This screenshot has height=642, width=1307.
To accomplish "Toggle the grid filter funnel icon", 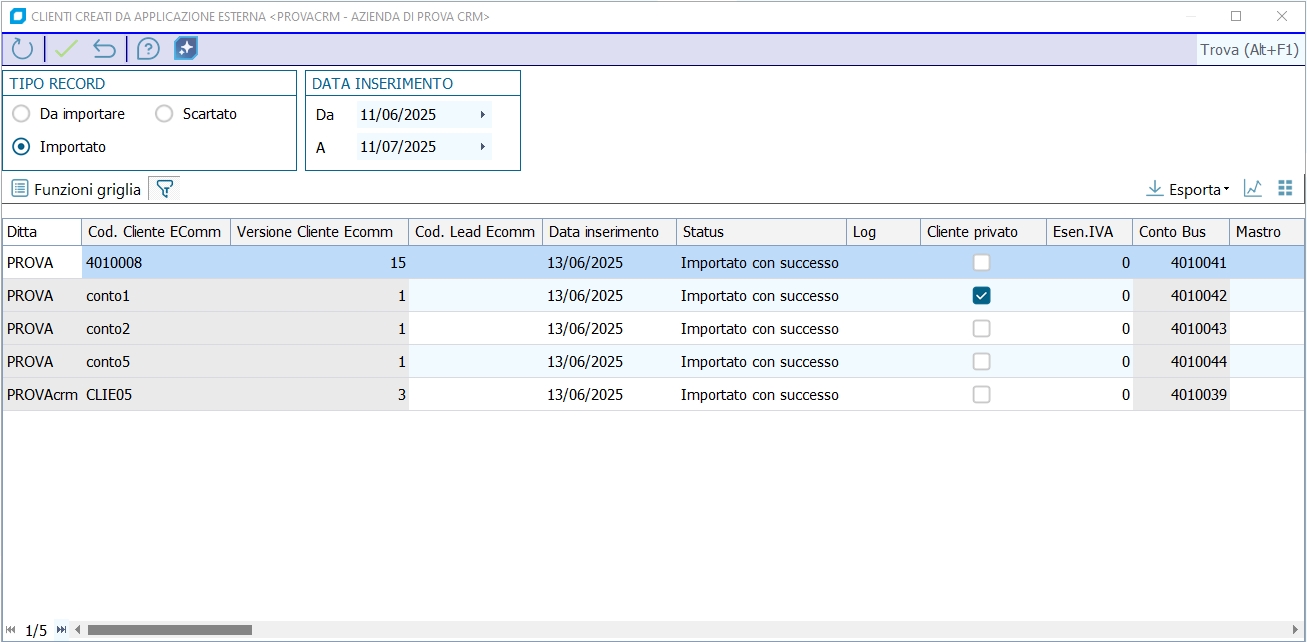I will (164, 188).
